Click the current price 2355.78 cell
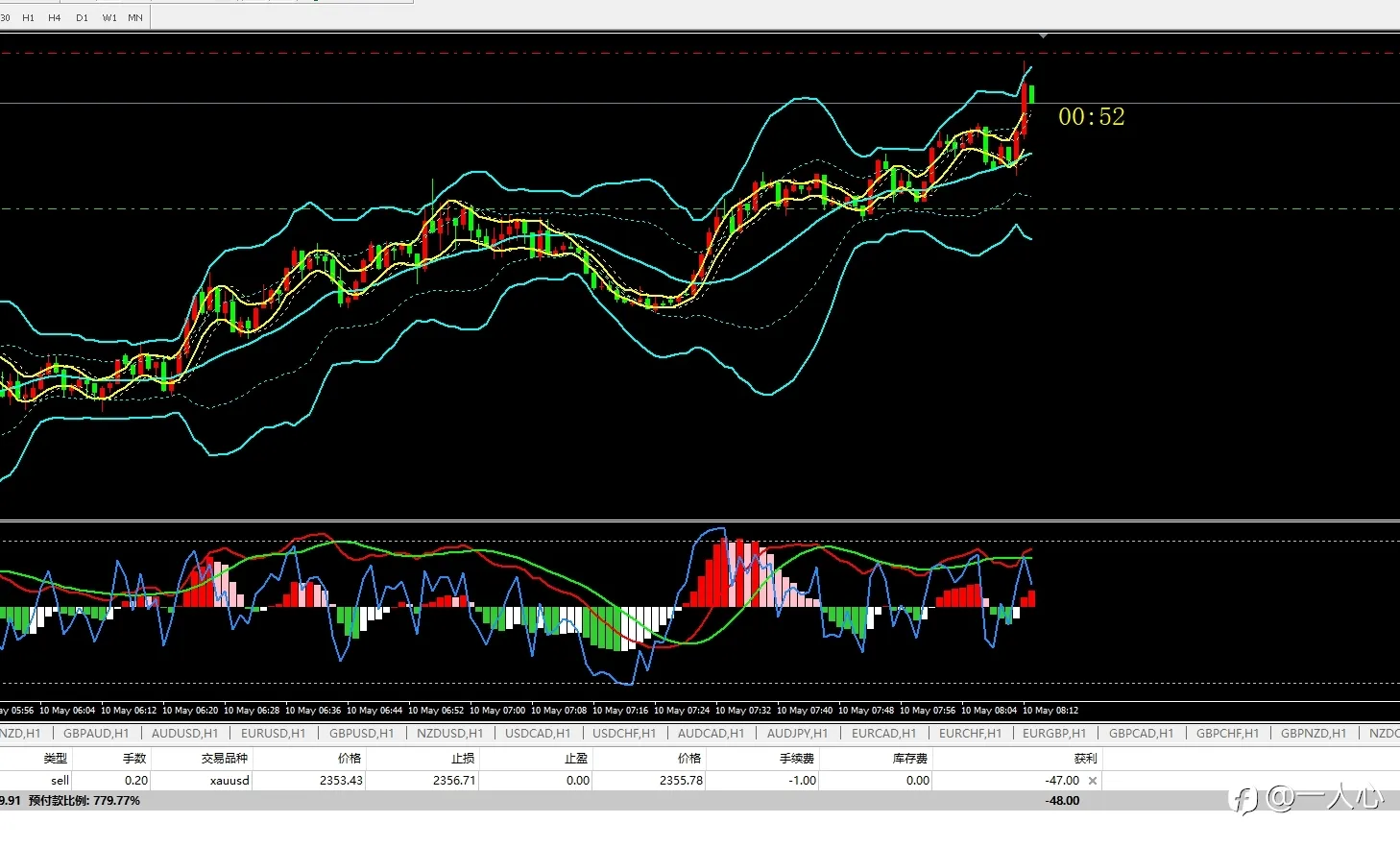This screenshot has height=847, width=1400. (681, 781)
